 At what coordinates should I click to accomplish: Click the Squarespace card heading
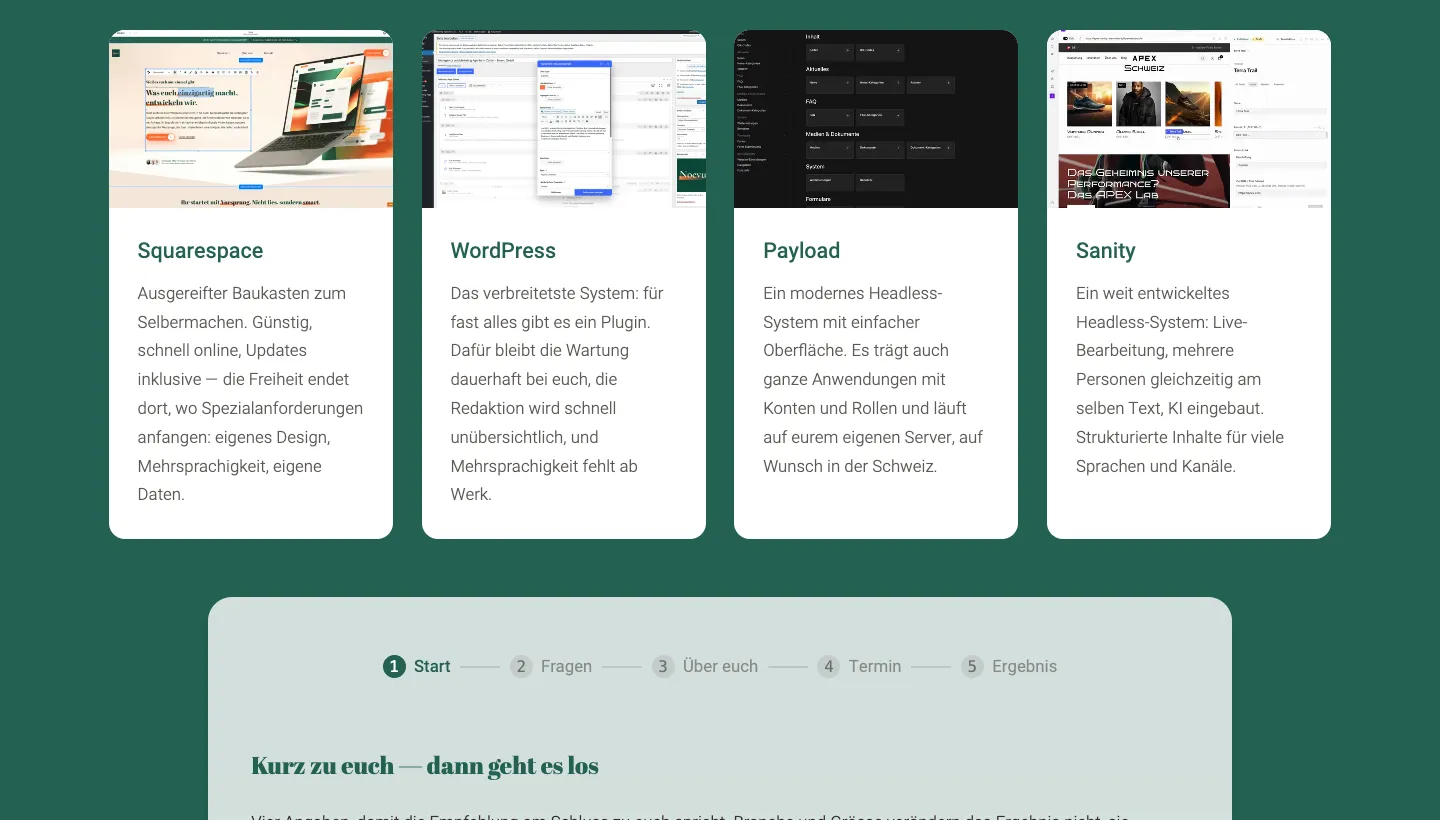click(201, 251)
